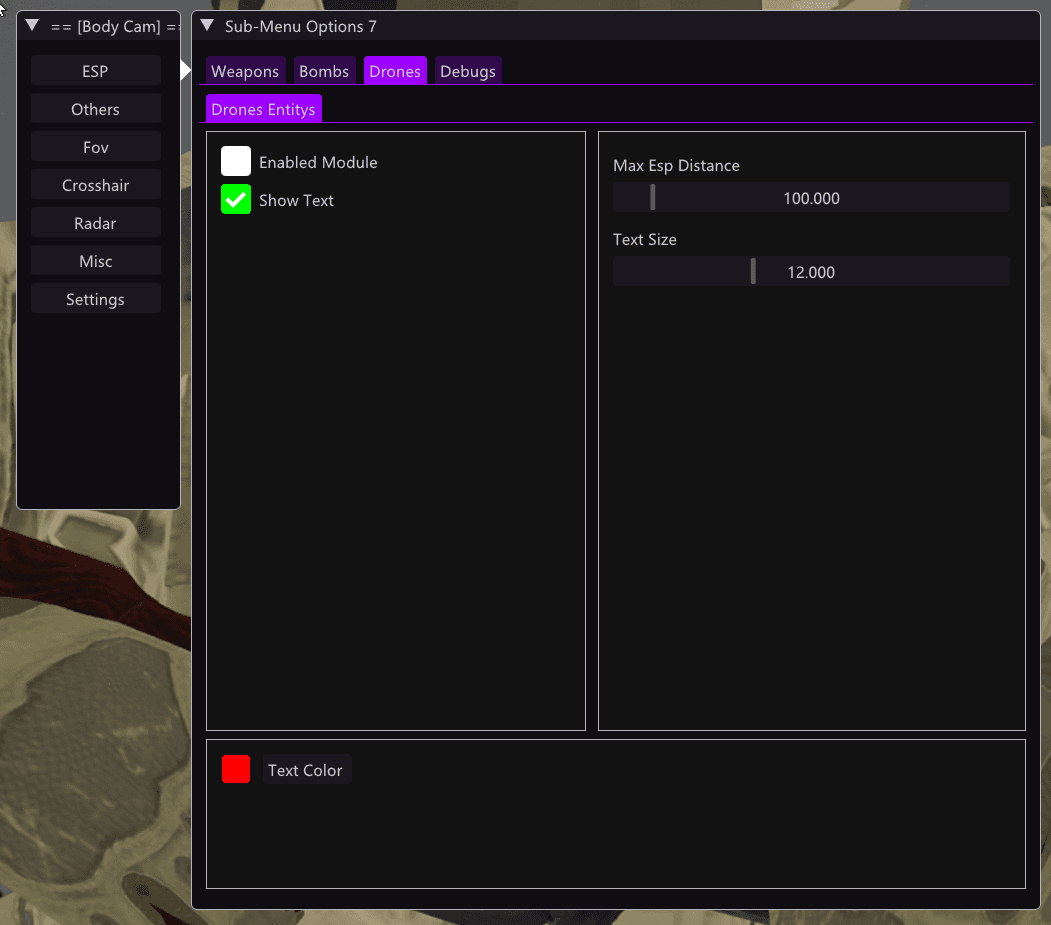
Task: Click the Max Esp Distance slider
Action: click(811, 198)
